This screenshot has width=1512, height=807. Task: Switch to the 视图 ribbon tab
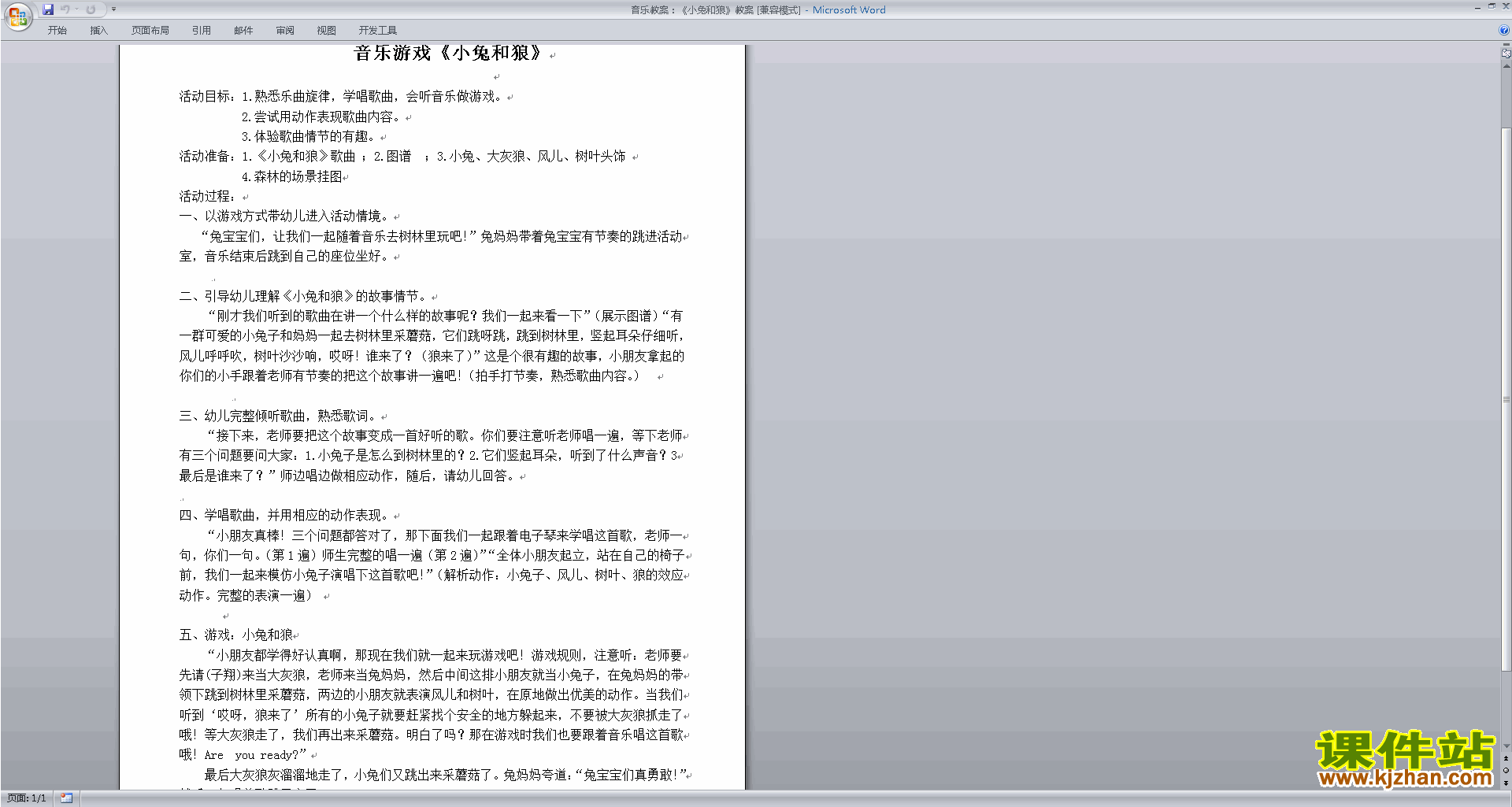(x=327, y=31)
